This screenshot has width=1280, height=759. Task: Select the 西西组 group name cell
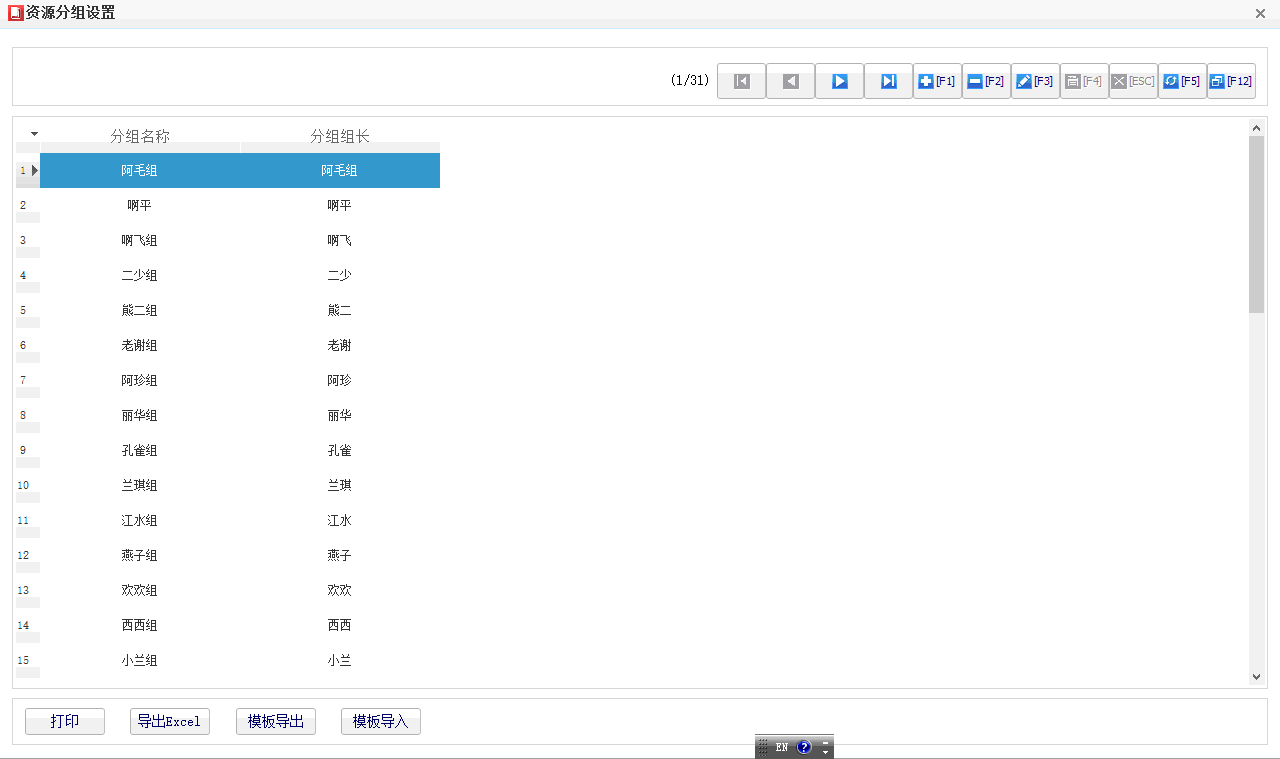(x=140, y=625)
